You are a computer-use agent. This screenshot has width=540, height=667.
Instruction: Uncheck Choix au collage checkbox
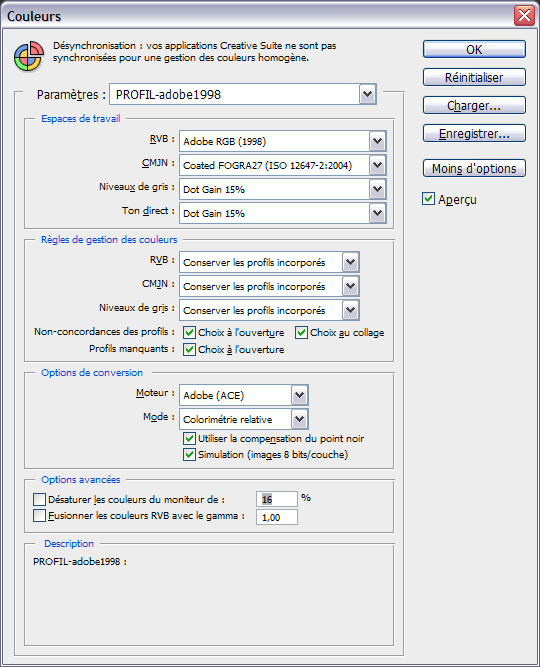click(x=301, y=333)
